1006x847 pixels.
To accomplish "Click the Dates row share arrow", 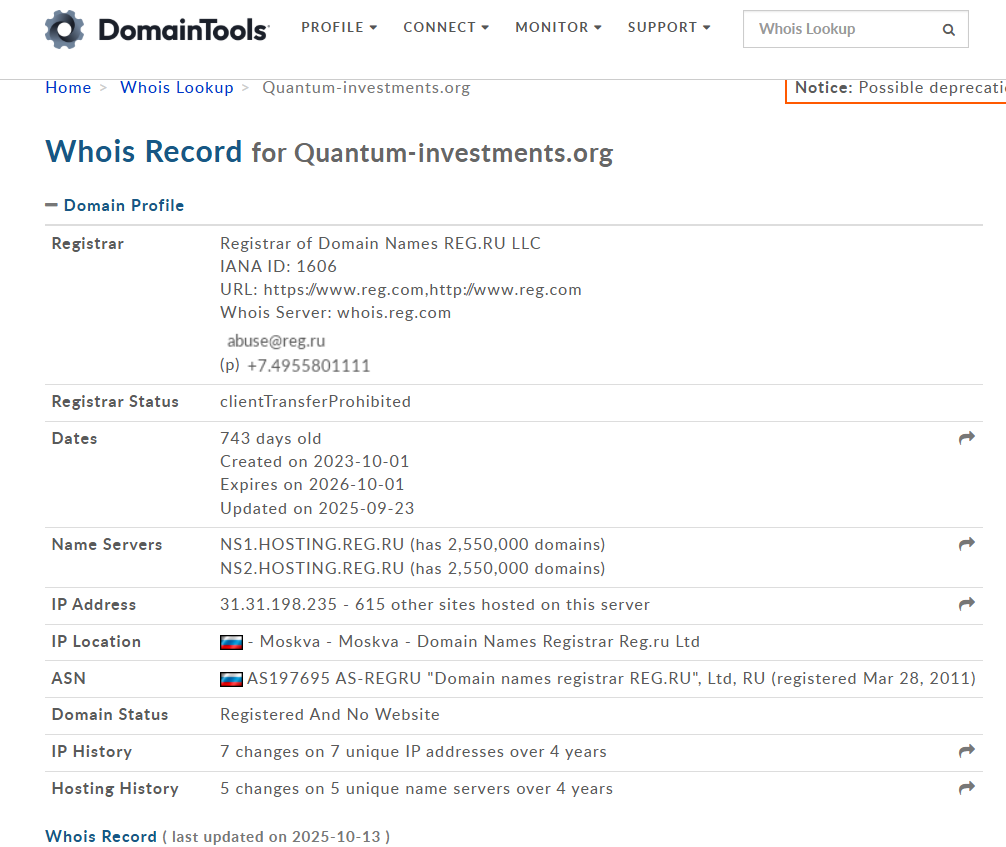I will [966, 438].
